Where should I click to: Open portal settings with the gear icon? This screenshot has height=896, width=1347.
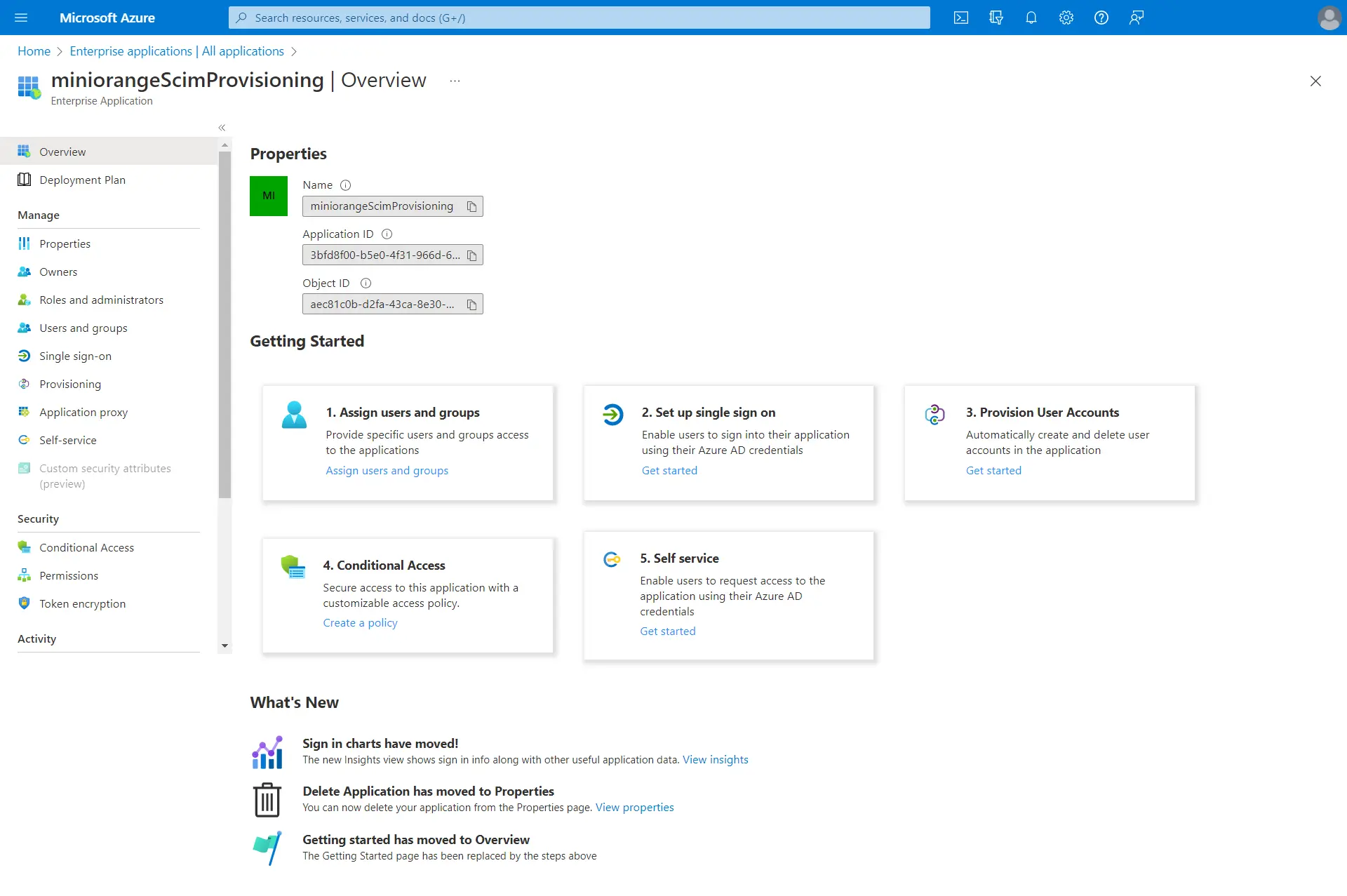click(1066, 18)
